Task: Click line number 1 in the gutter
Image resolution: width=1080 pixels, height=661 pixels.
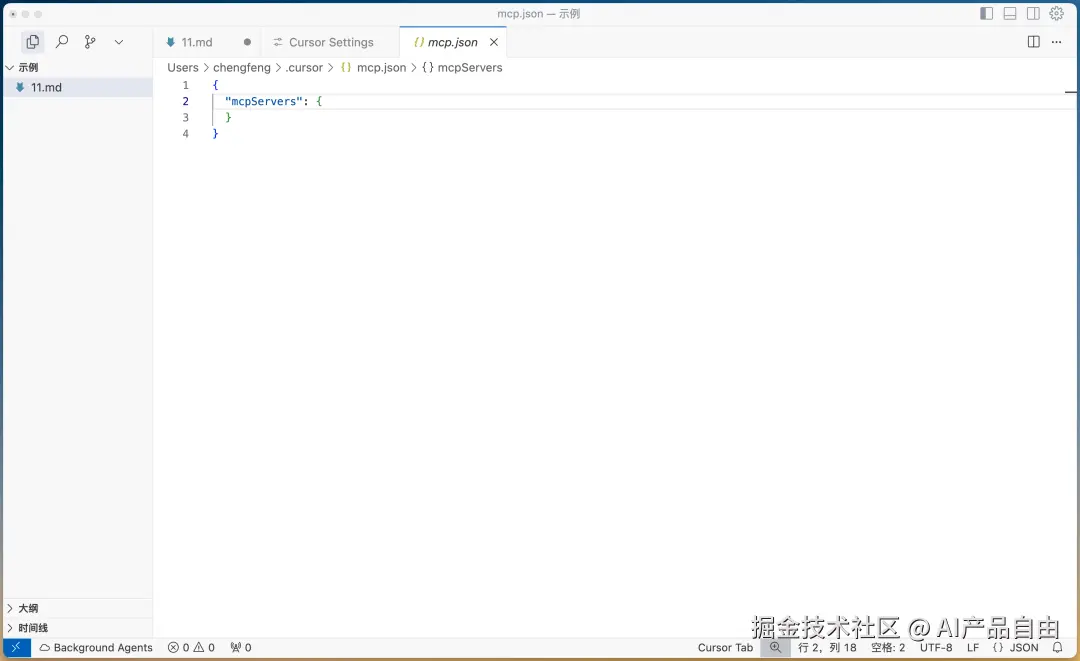Action: click(x=185, y=85)
